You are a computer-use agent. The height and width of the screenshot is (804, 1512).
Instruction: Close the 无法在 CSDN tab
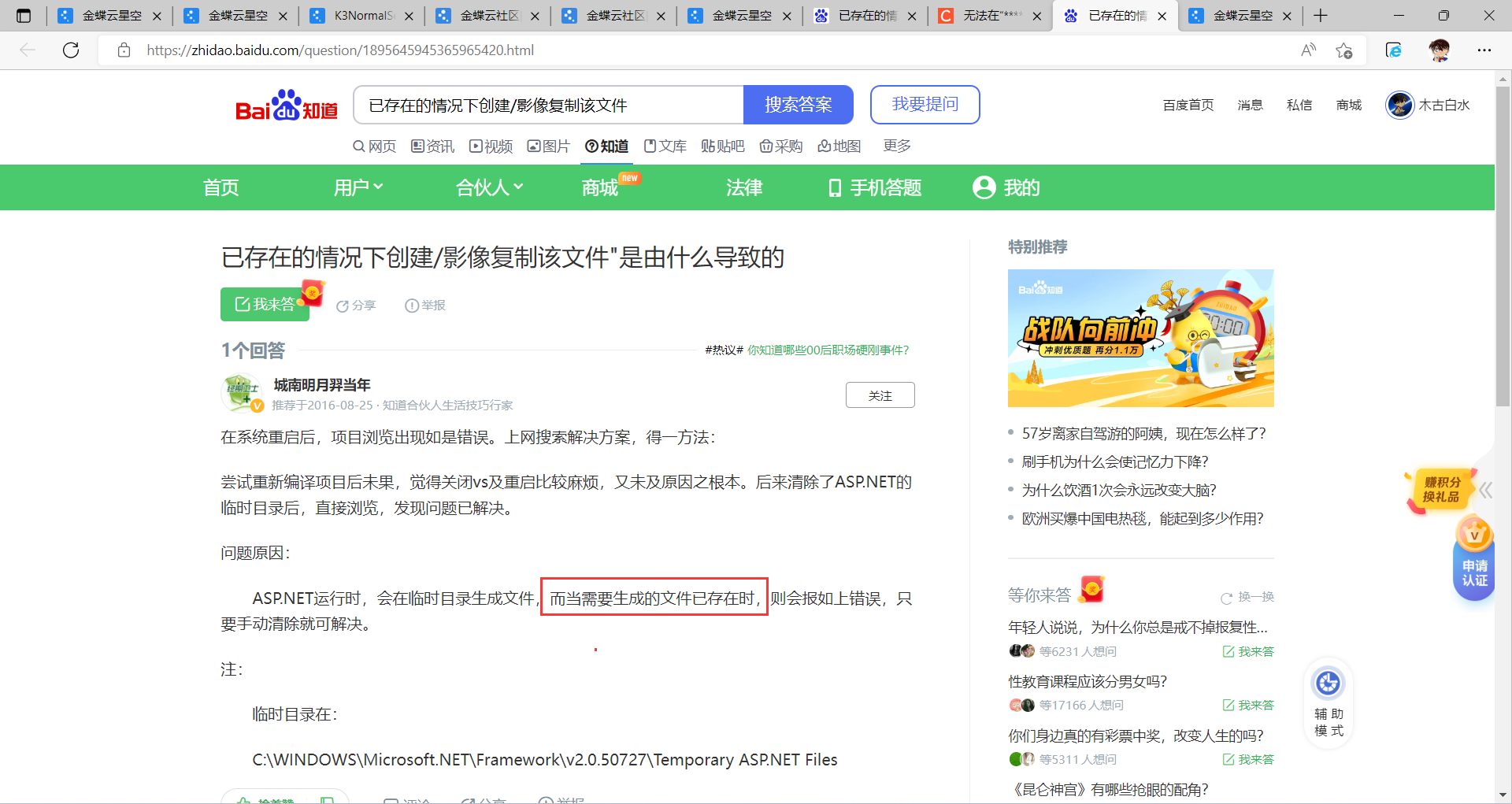click(1037, 16)
